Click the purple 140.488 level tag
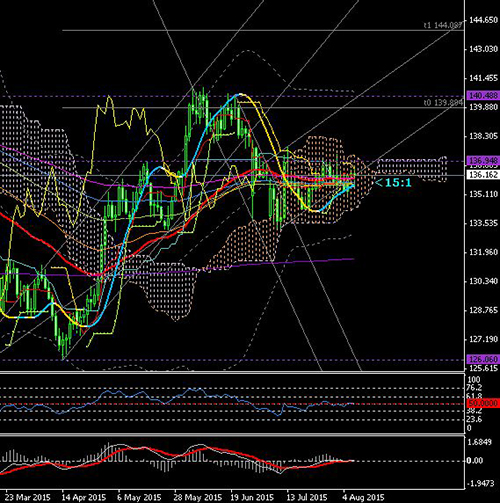This screenshot has width=500, height=503. (x=483, y=96)
